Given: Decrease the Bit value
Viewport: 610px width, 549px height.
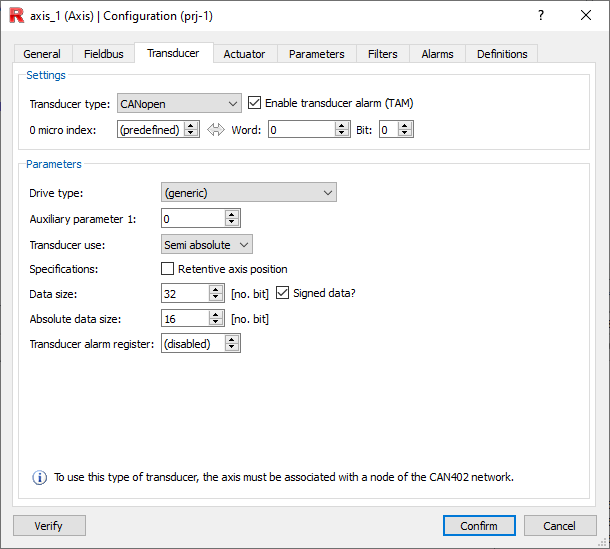Looking at the screenshot, I should (405, 133).
